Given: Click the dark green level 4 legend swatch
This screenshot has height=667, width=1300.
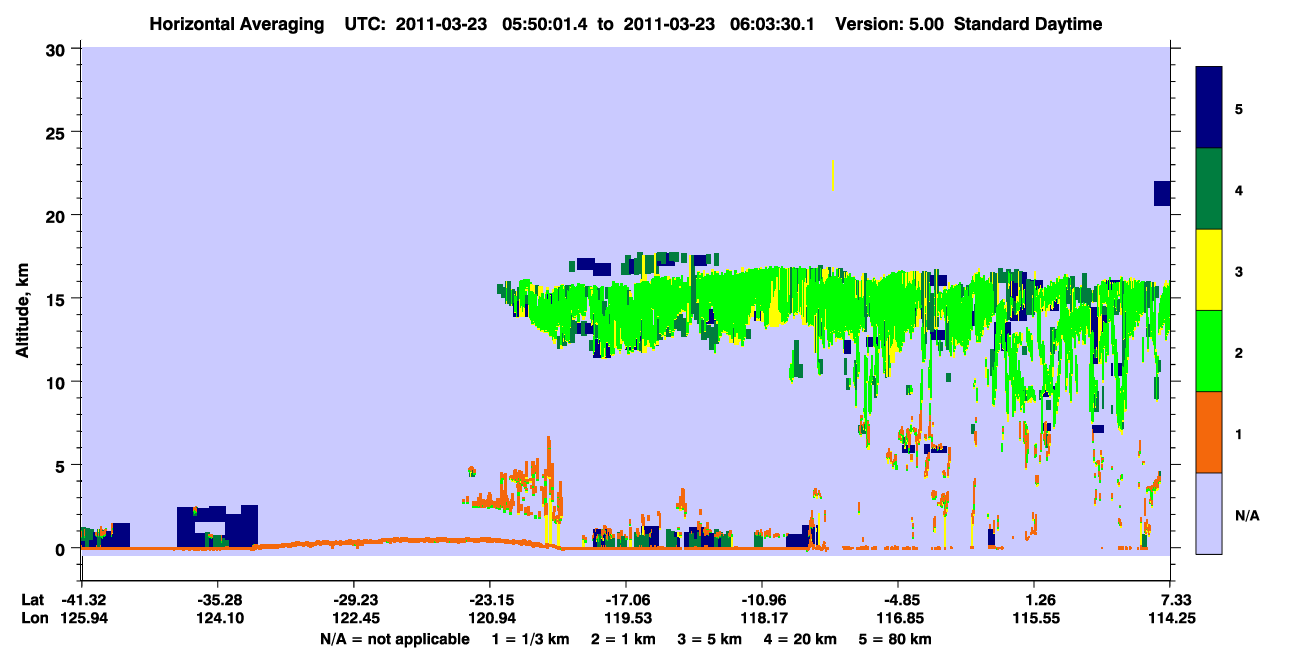Looking at the screenshot, I should coord(1209,189).
